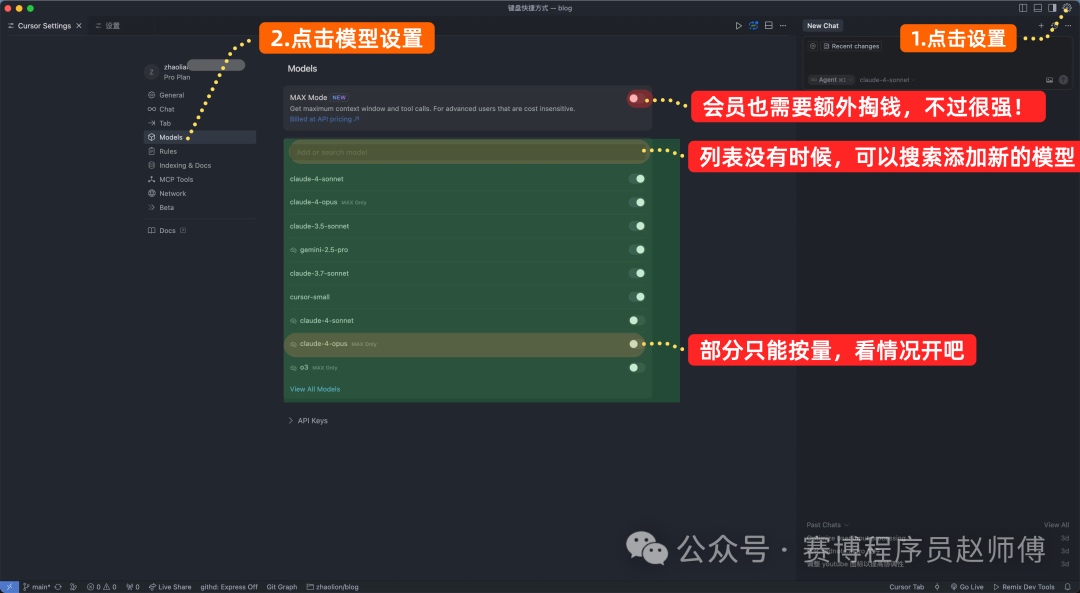
Task: Click the Cursor Tab status bar item
Action: click(x=906, y=587)
